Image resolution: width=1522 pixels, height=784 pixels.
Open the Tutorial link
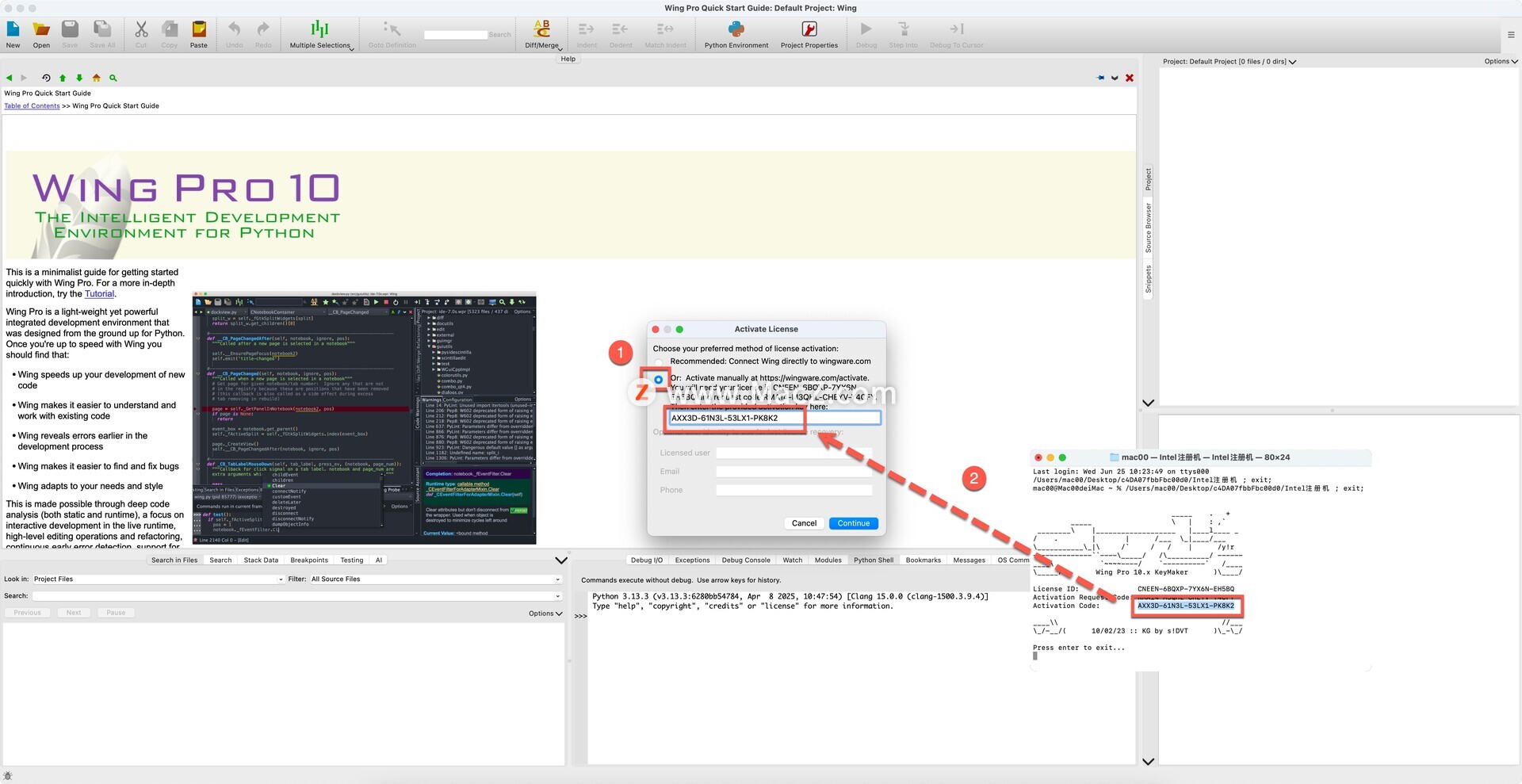click(x=100, y=294)
